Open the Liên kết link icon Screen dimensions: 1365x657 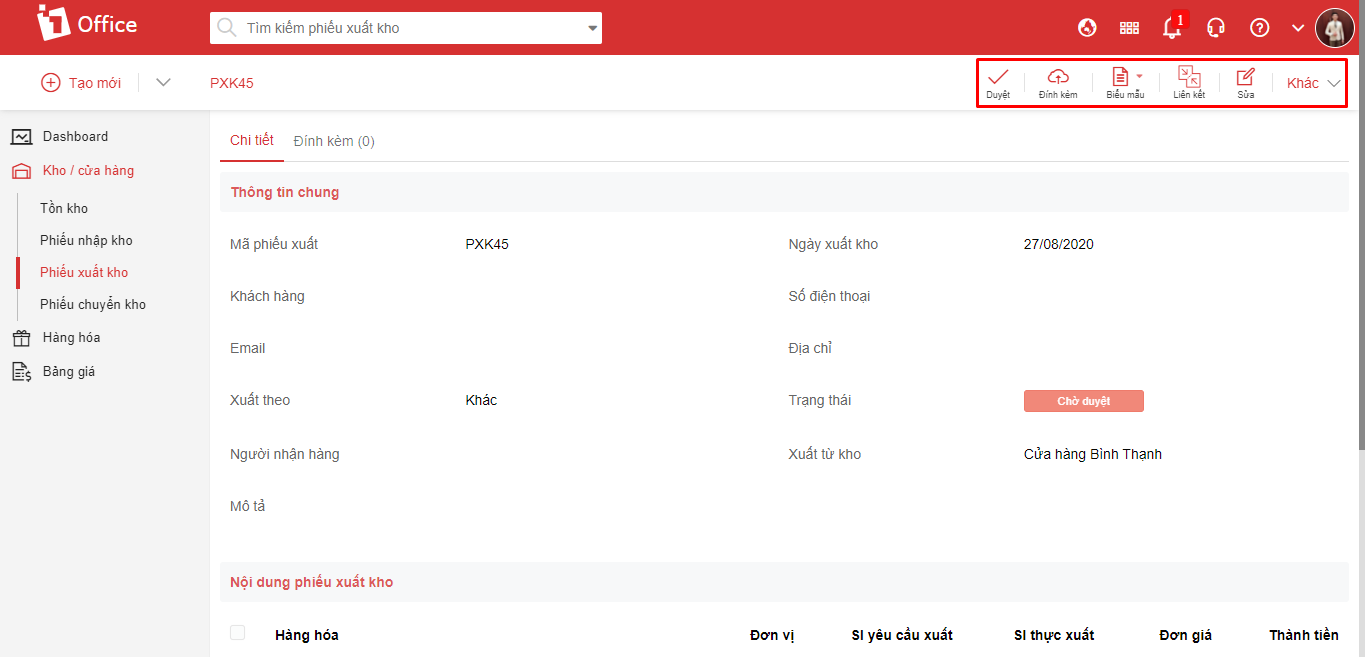click(x=1189, y=78)
